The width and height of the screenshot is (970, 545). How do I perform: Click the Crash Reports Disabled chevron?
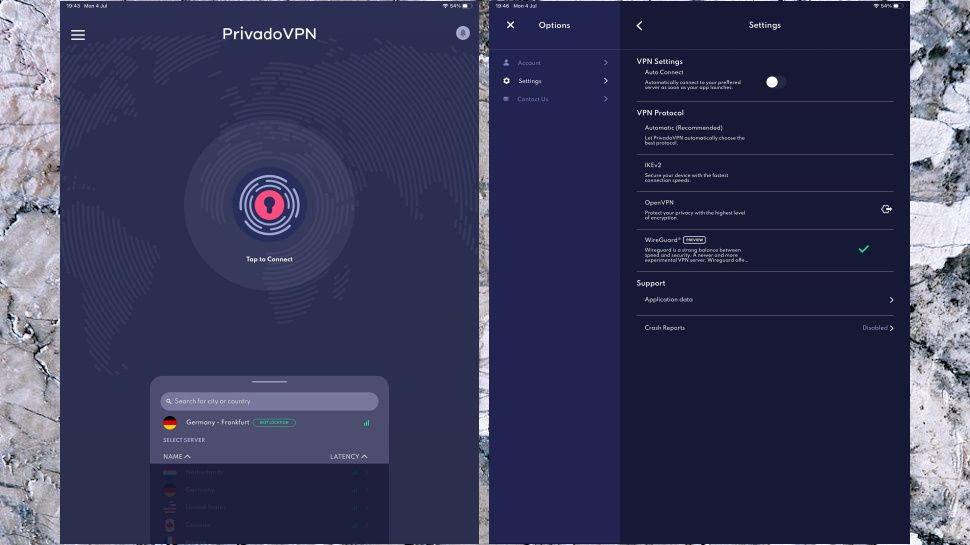891,328
